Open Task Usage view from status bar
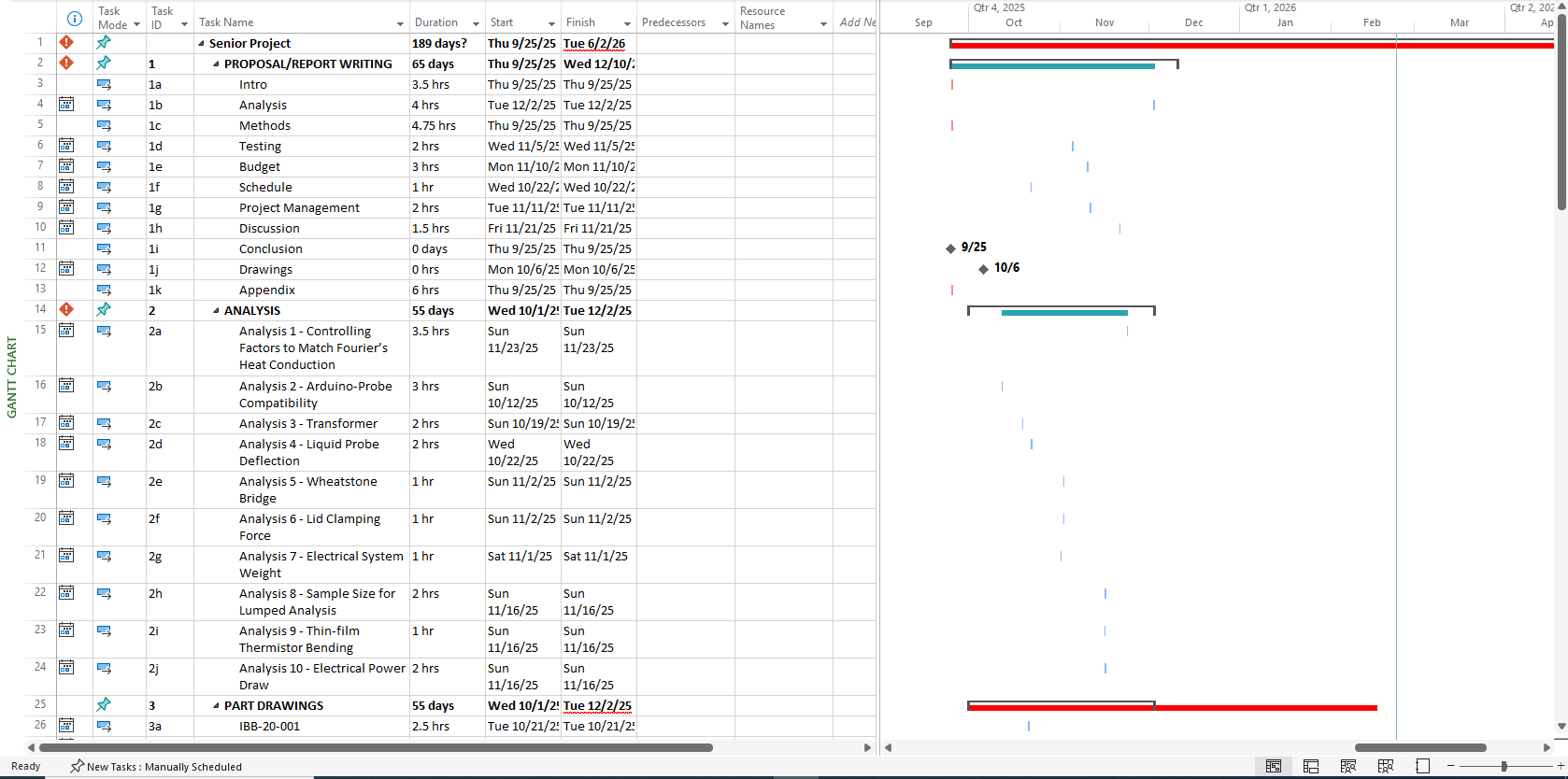This screenshot has height=779, width=1568. click(x=1311, y=766)
